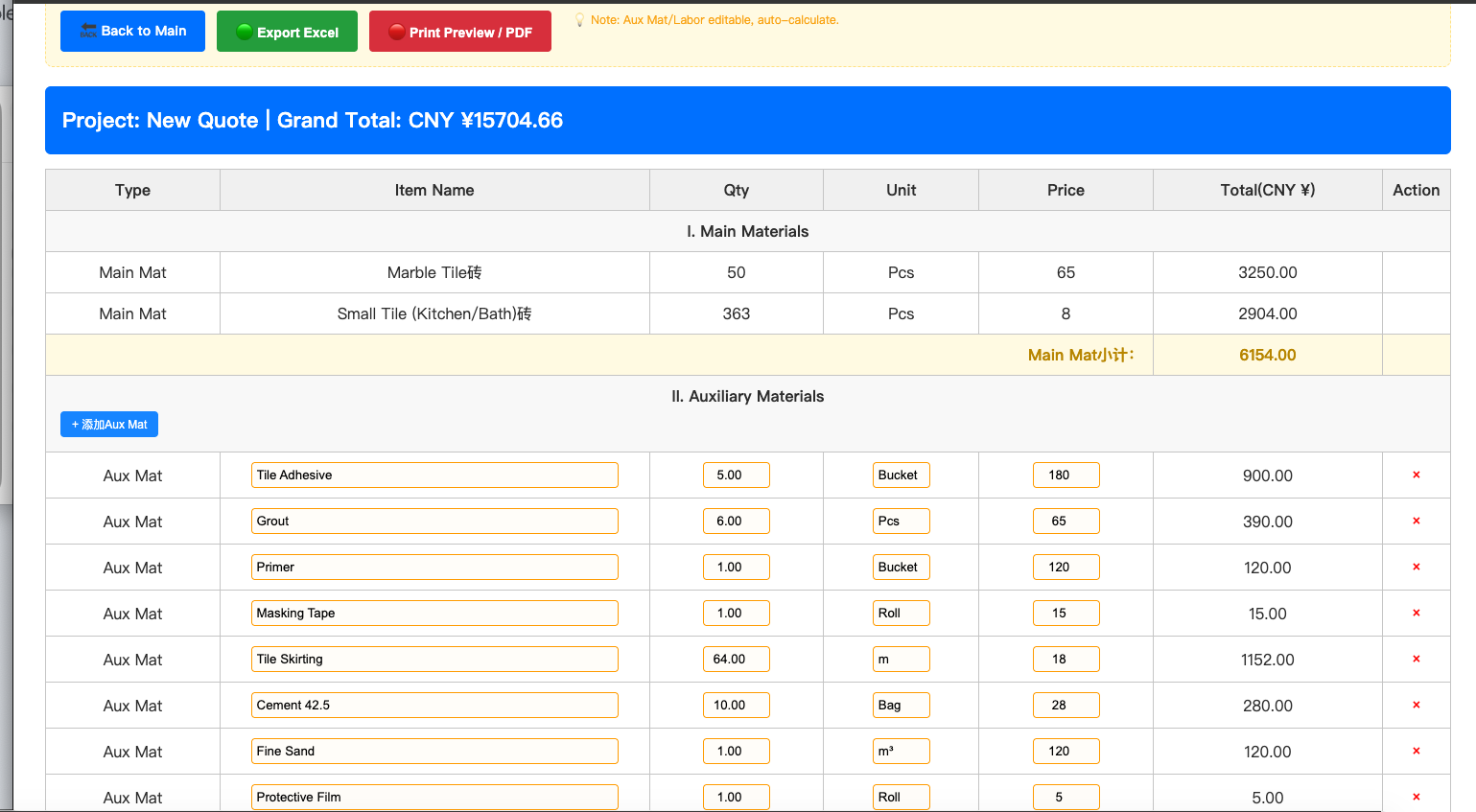Change Tile Adhesive quantity 5.00
The width and height of the screenshot is (1476, 812).
tap(737, 476)
